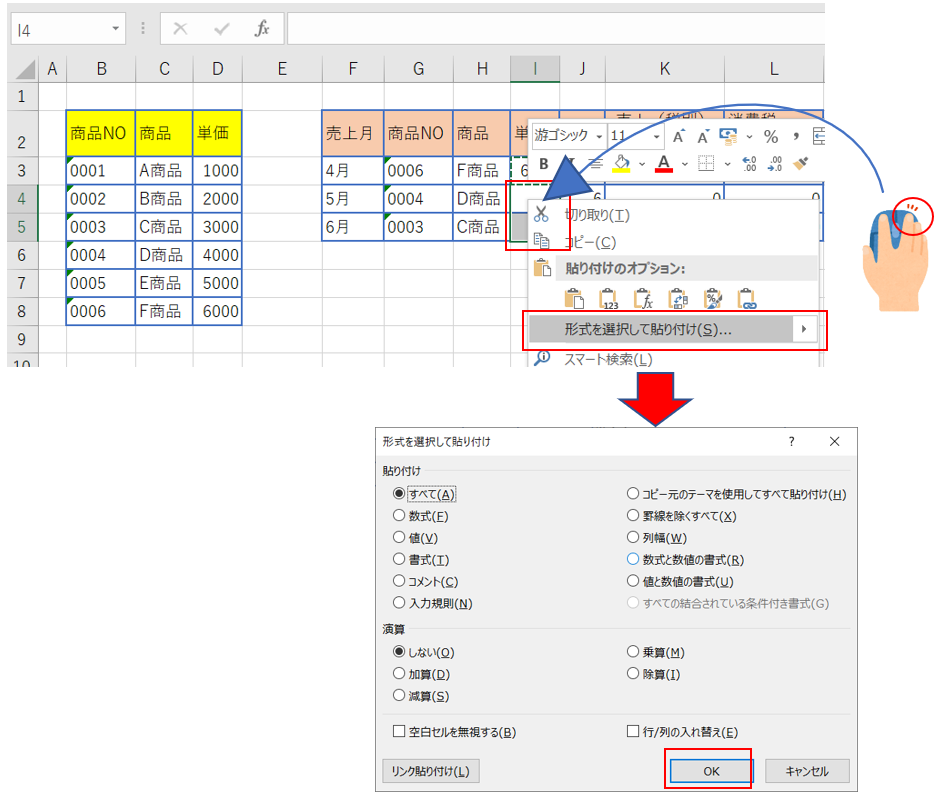Click the increase font size icon
937x794 pixels.
tap(679, 136)
